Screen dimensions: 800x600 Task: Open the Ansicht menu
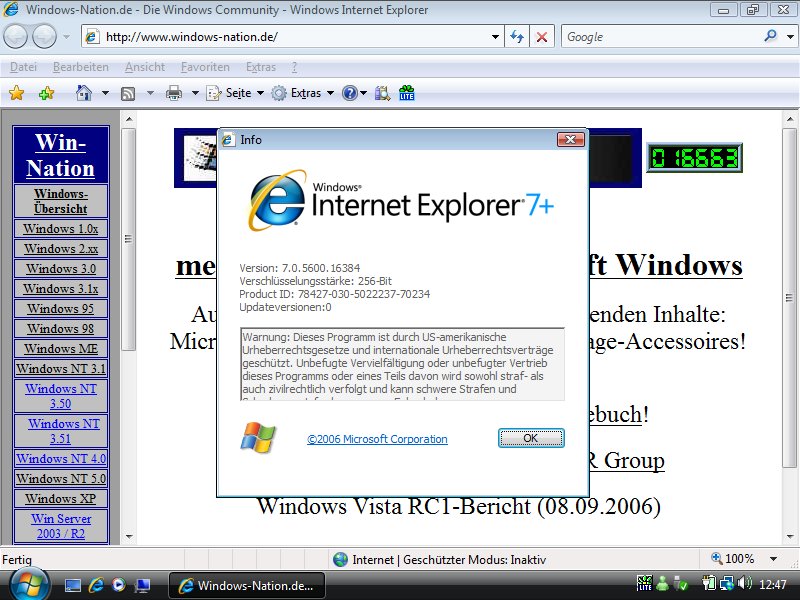(145, 67)
